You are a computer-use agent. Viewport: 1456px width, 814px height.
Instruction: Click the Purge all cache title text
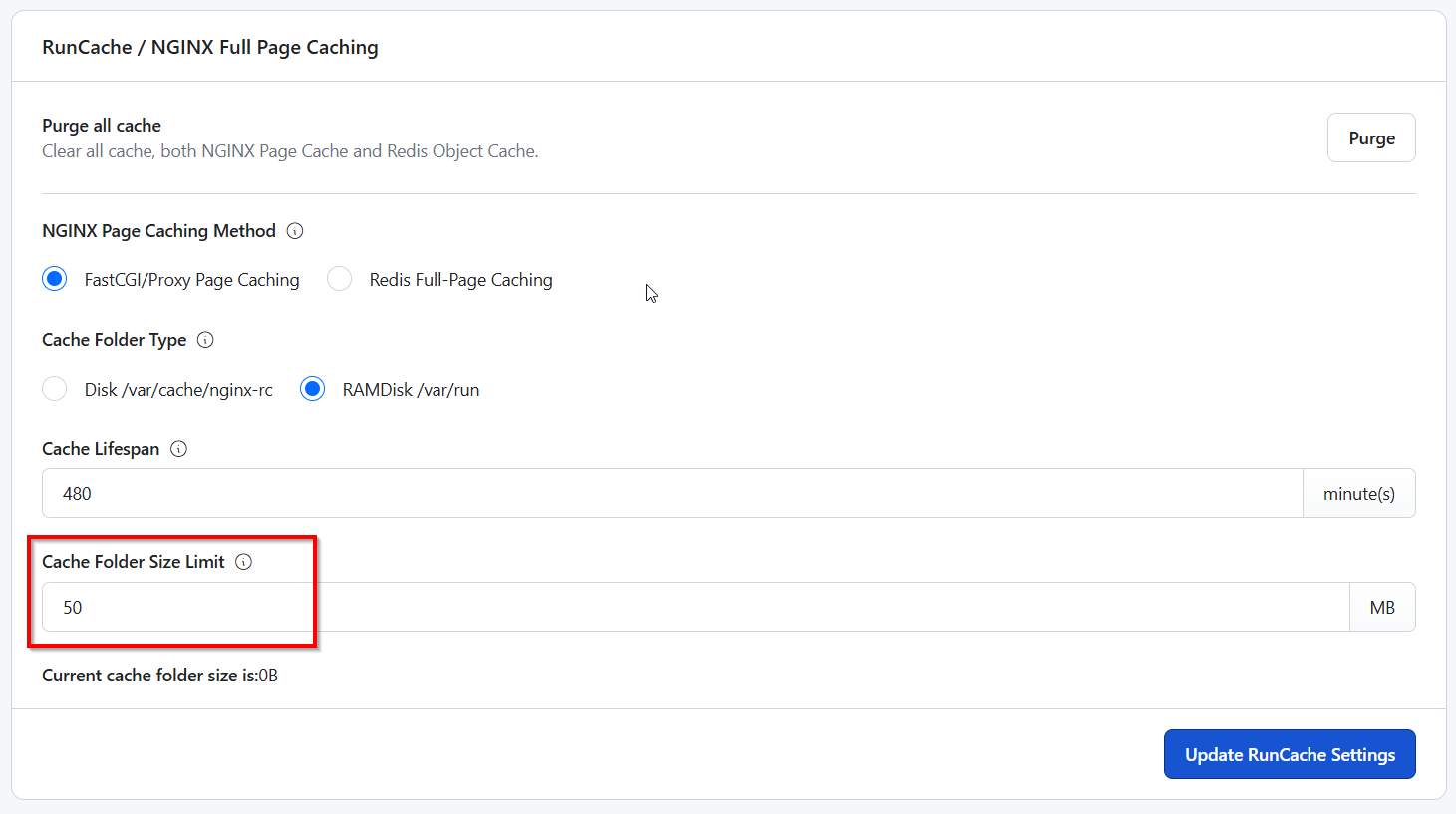tap(102, 126)
